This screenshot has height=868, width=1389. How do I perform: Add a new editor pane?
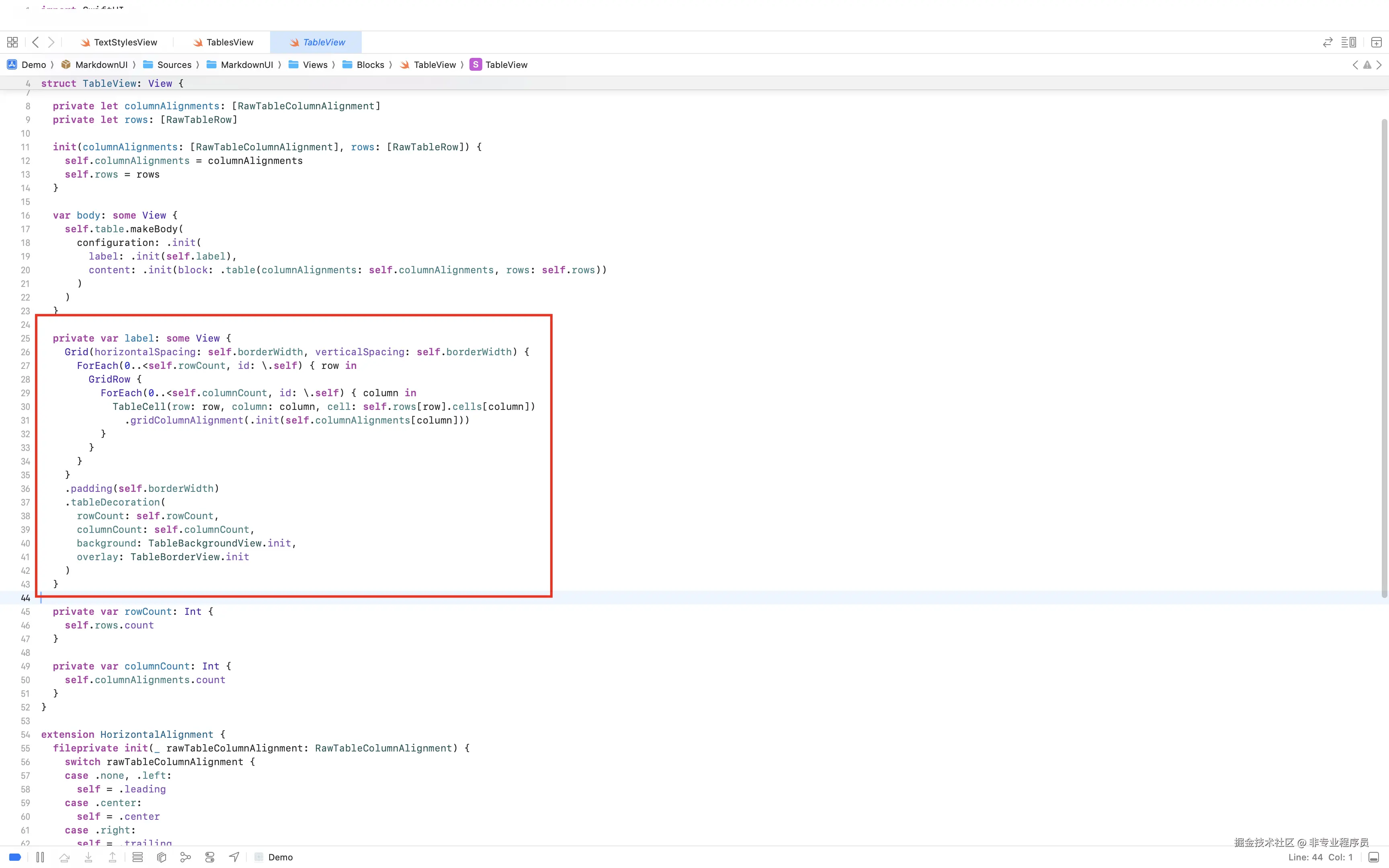1376,42
